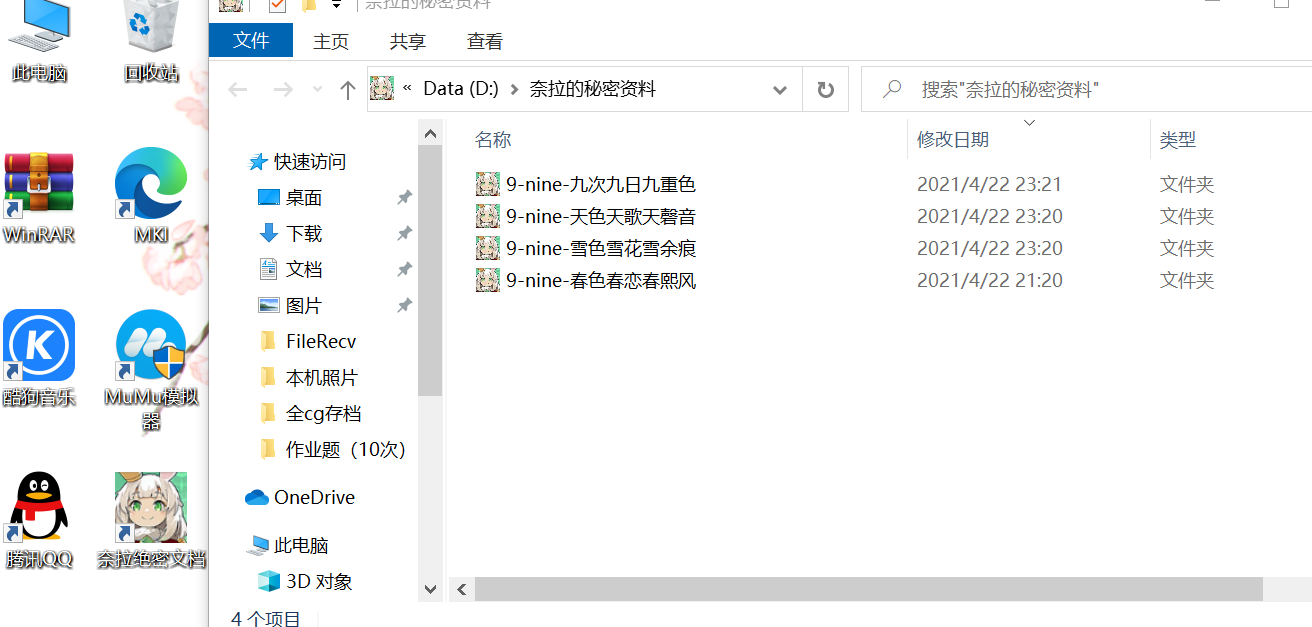Viewport: 1312px width, 627px height.
Task: Open 3D 对象 in navigation pane
Action: pos(318,582)
